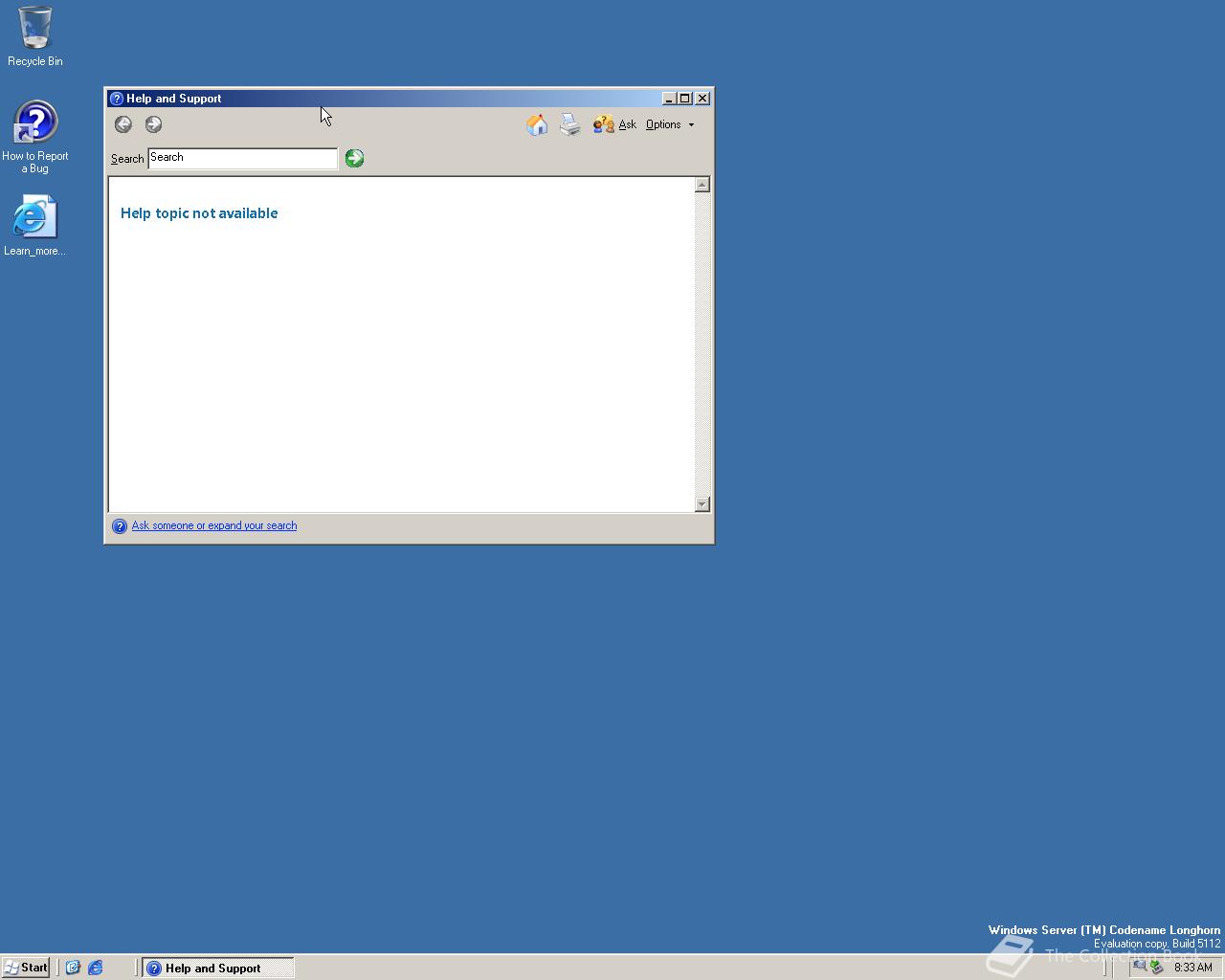Select the Help and Support title bar icon
The height and width of the screenshot is (980, 1225).
point(117,99)
